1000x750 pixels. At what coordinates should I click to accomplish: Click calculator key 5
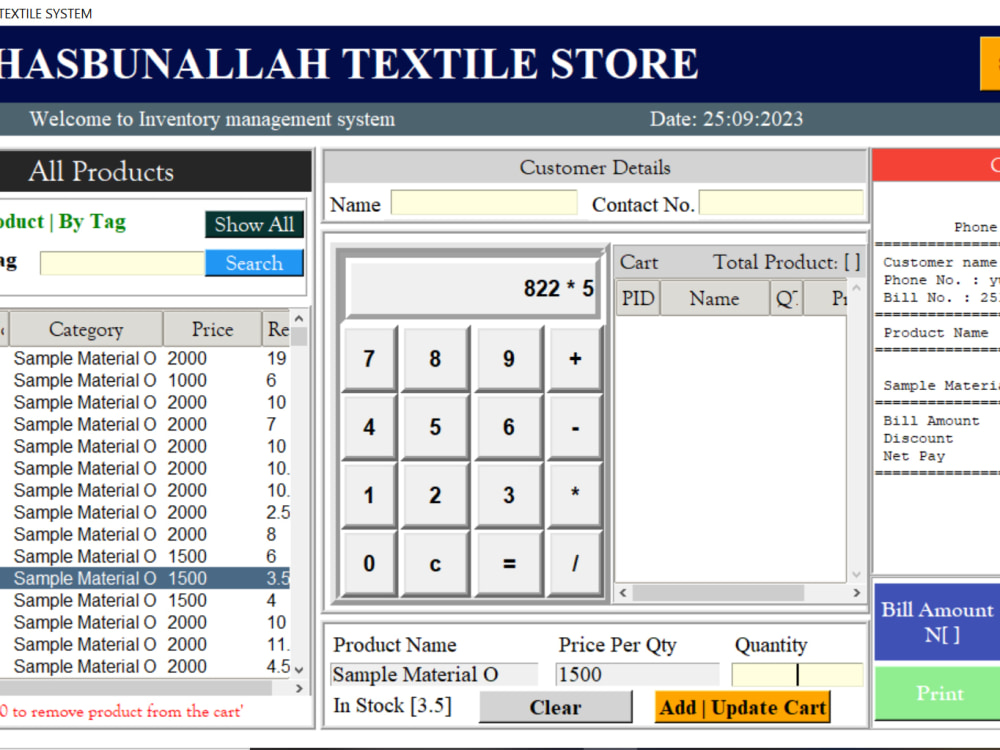coord(435,427)
